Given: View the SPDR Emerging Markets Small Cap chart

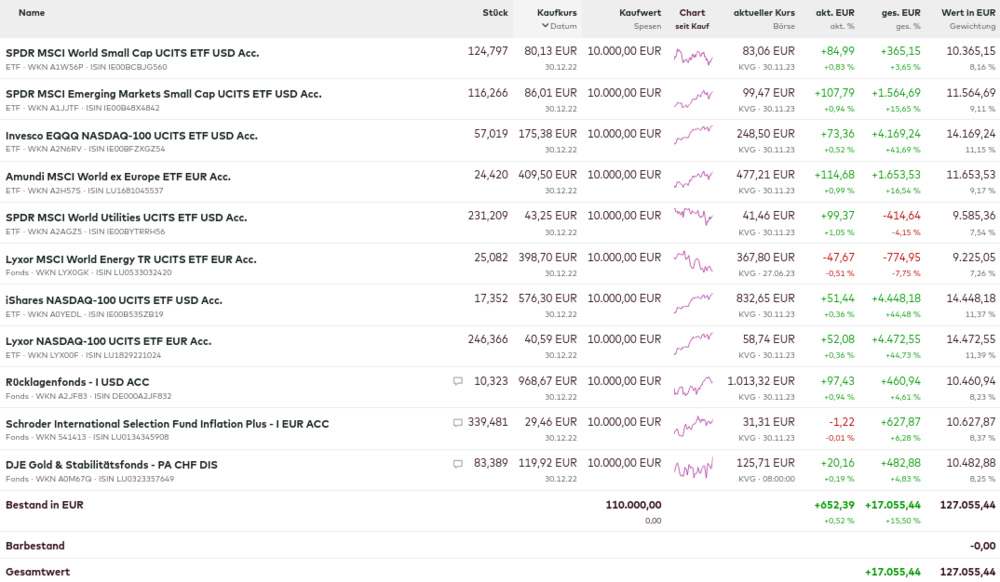Looking at the screenshot, I should (692, 100).
